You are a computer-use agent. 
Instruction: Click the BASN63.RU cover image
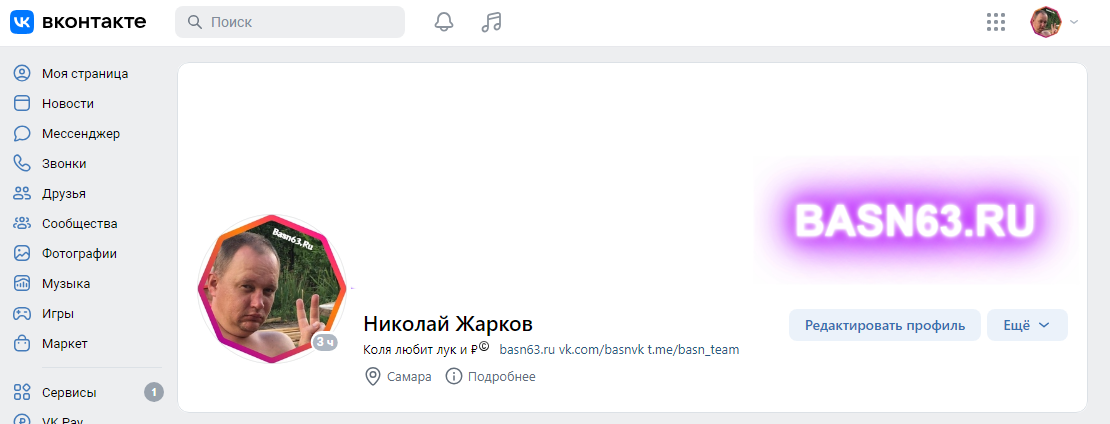916,221
